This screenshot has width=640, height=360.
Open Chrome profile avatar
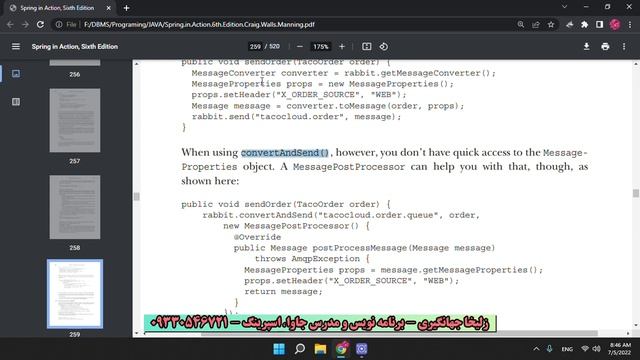(x=615, y=24)
